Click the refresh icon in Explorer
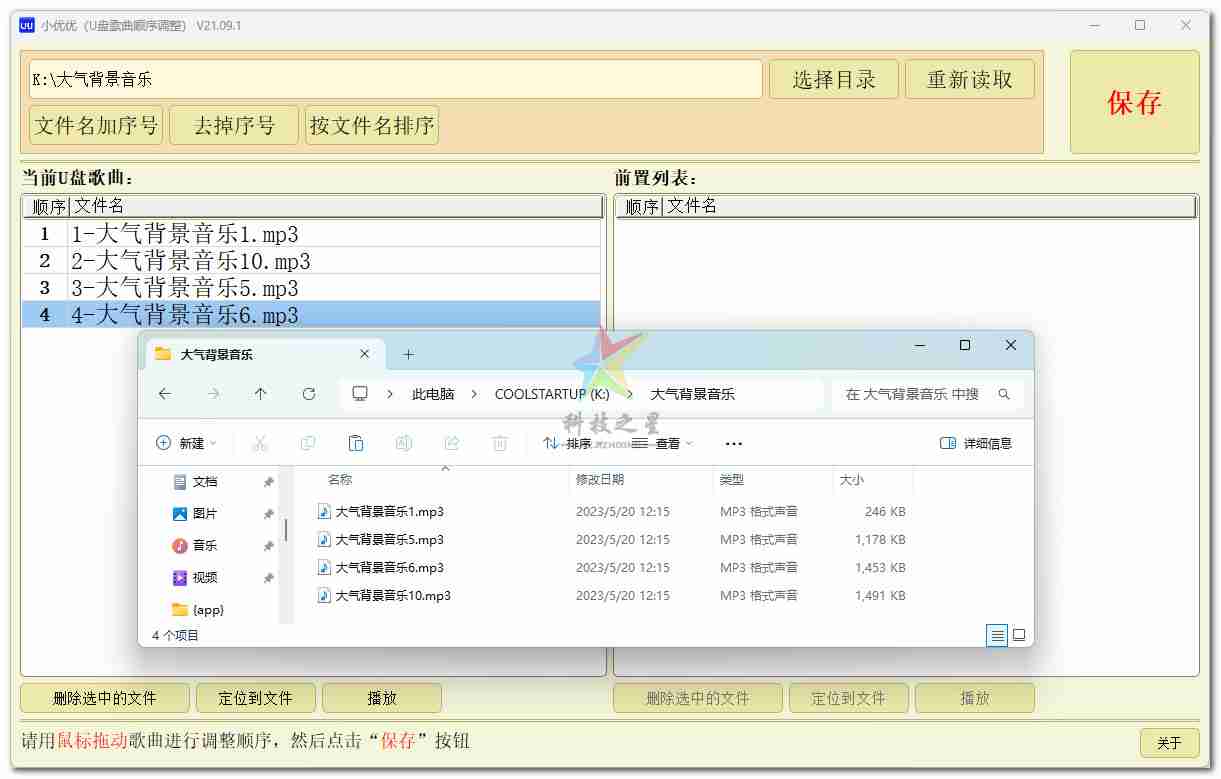1221x779 pixels. (309, 394)
